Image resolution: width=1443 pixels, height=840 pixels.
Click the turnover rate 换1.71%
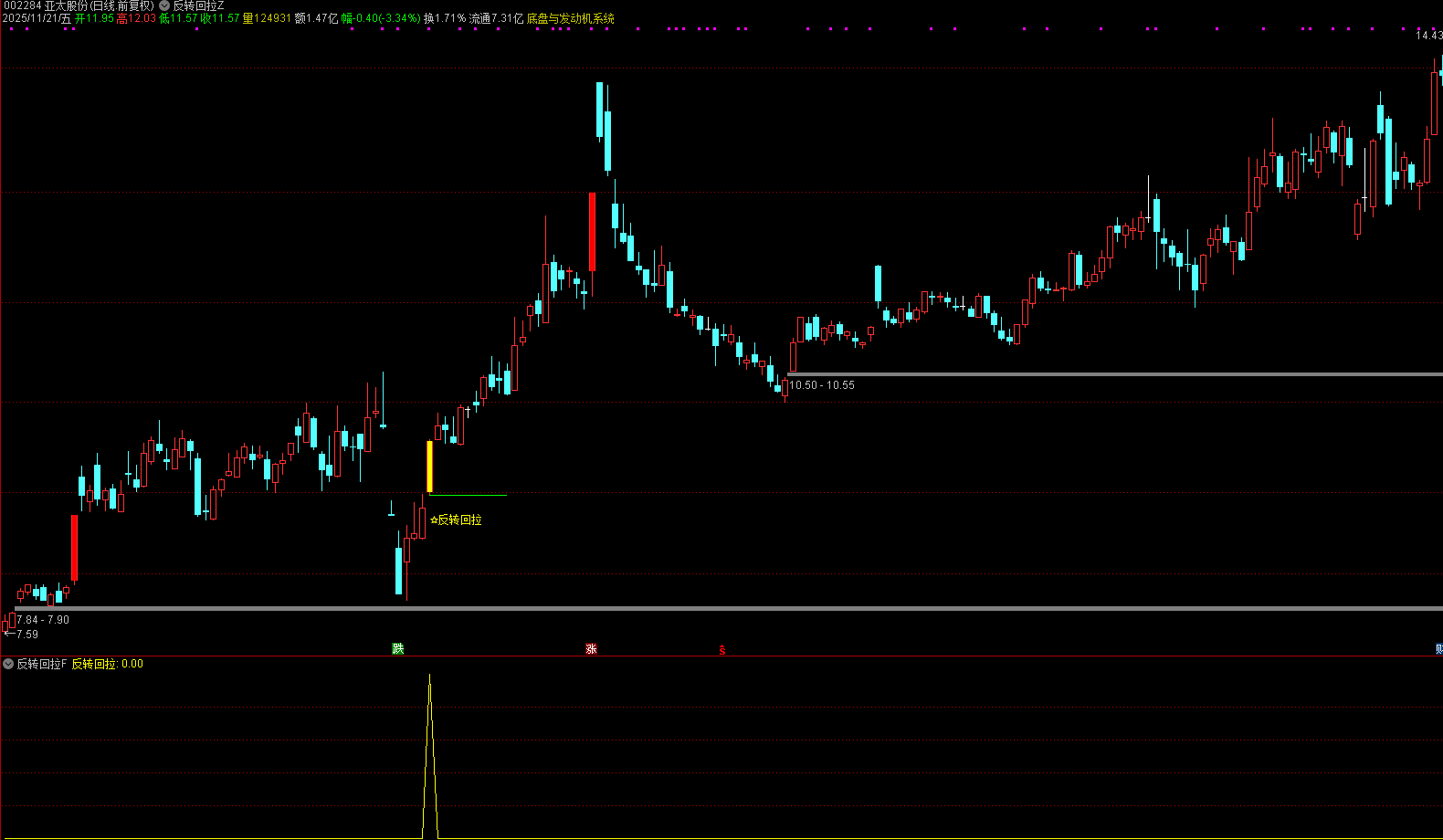point(445,18)
